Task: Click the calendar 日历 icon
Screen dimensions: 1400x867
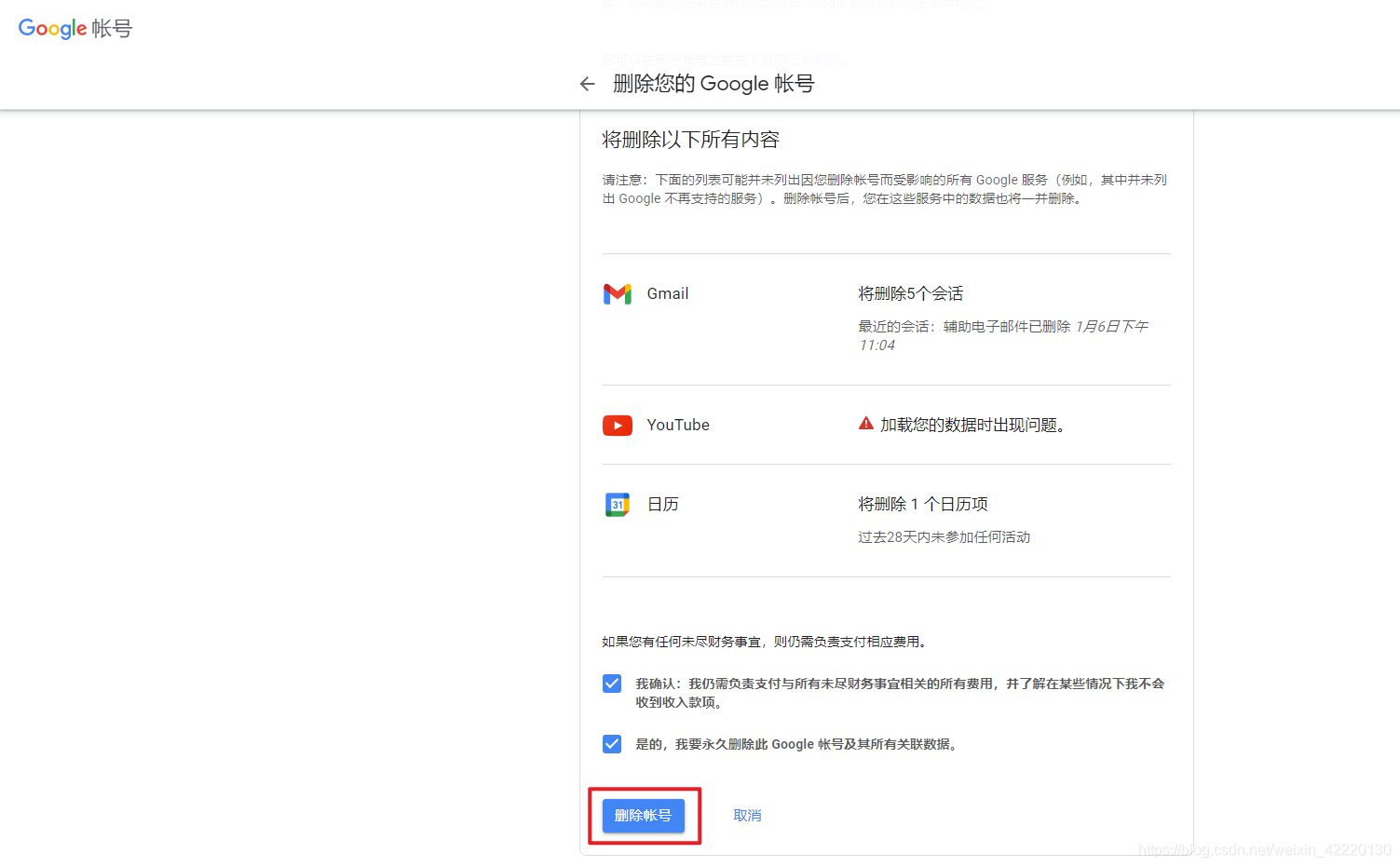Action: click(x=618, y=505)
